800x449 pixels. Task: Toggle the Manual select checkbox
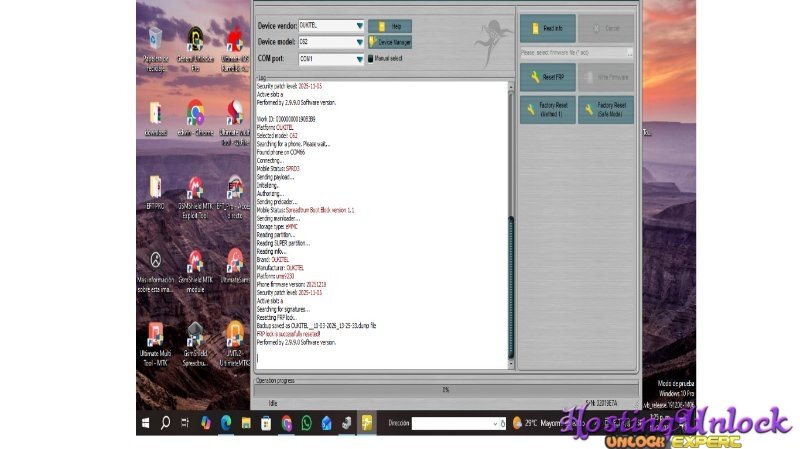[x=370, y=59]
